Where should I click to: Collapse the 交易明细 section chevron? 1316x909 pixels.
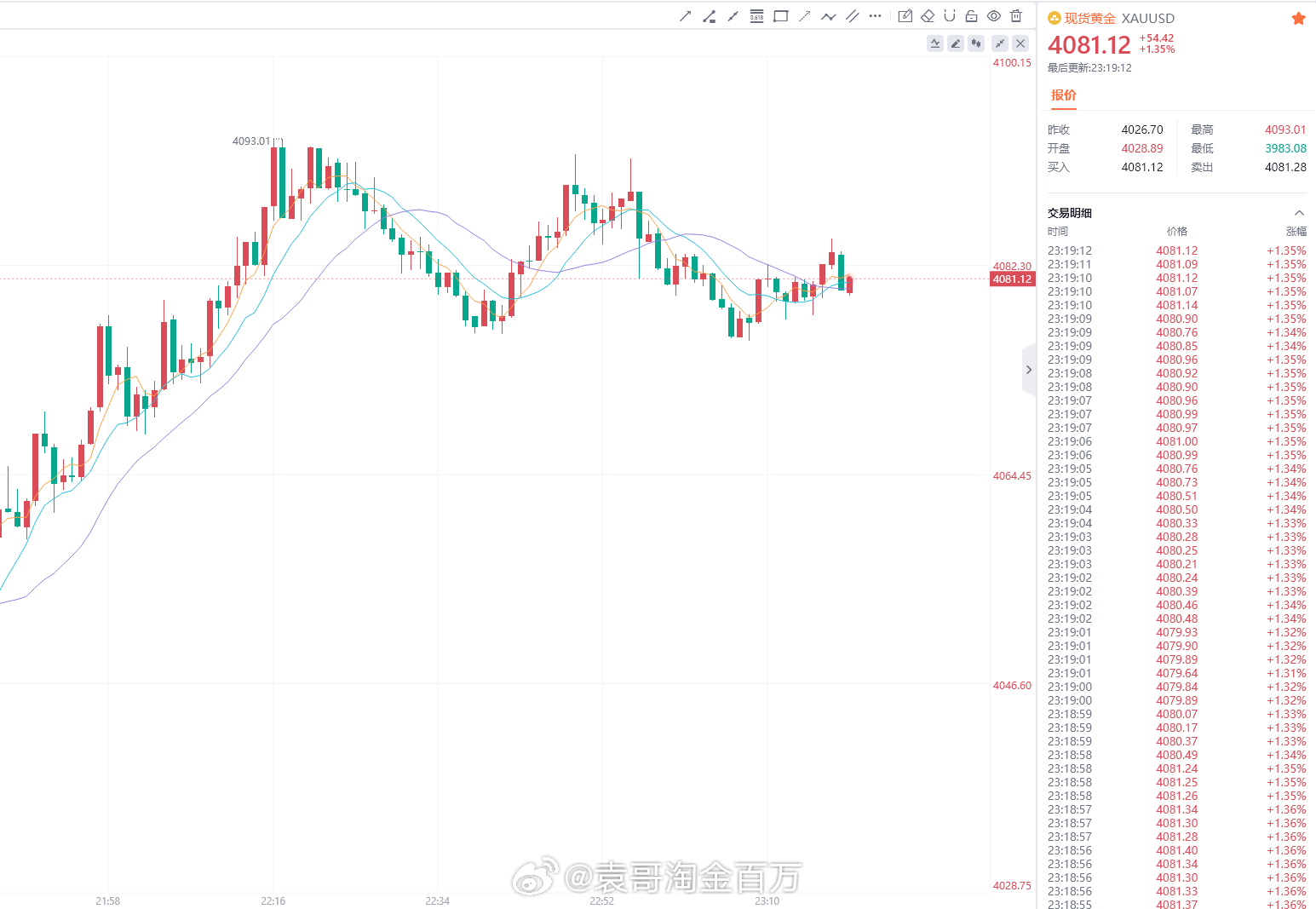click(1299, 213)
